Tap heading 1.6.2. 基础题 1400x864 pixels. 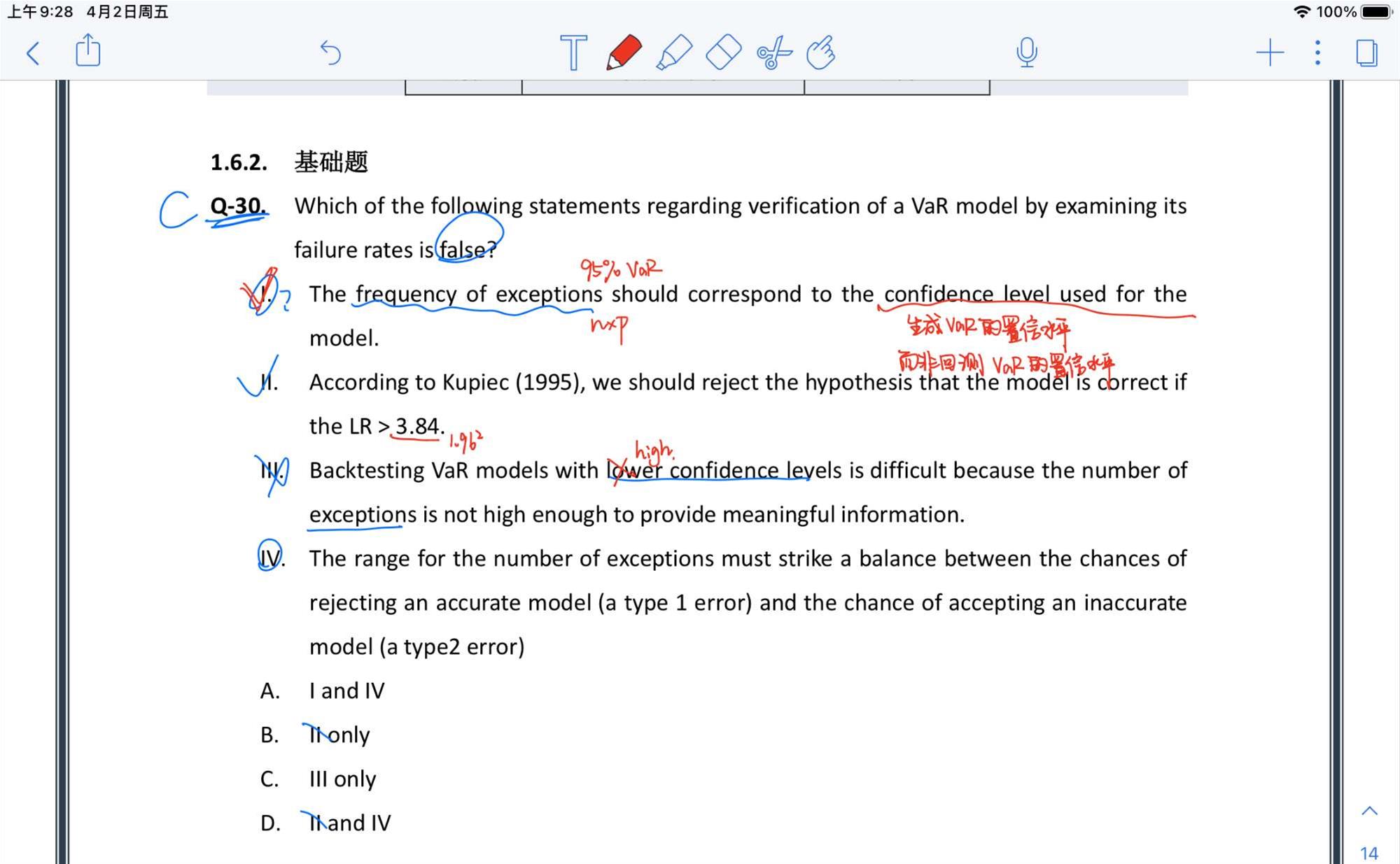pos(289,162)
